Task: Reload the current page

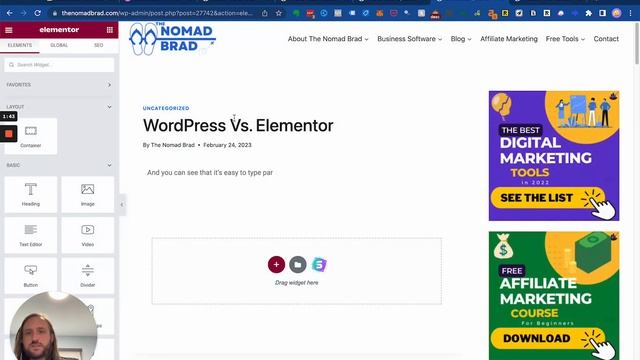Action: pos(38,13)
